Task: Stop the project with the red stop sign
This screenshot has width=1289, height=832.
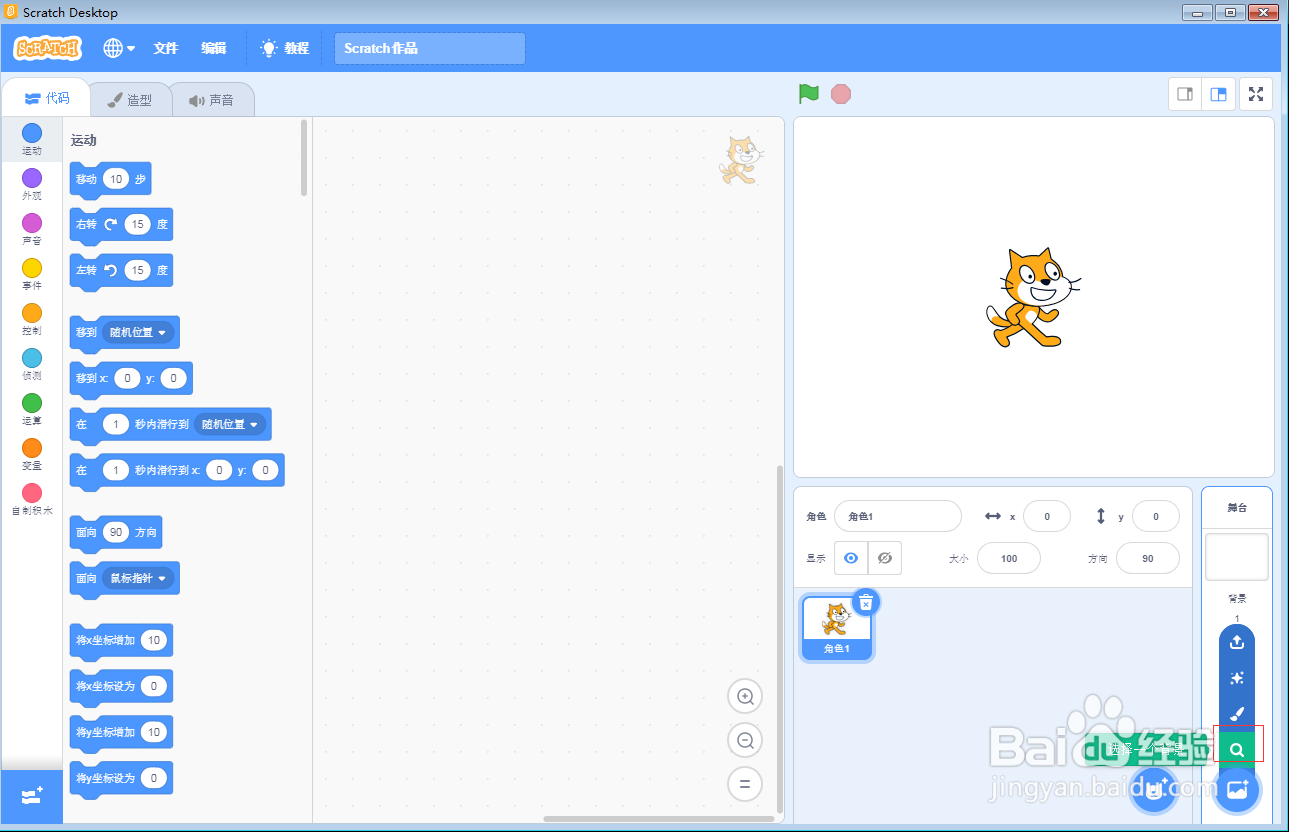Action: pos(840,93)
